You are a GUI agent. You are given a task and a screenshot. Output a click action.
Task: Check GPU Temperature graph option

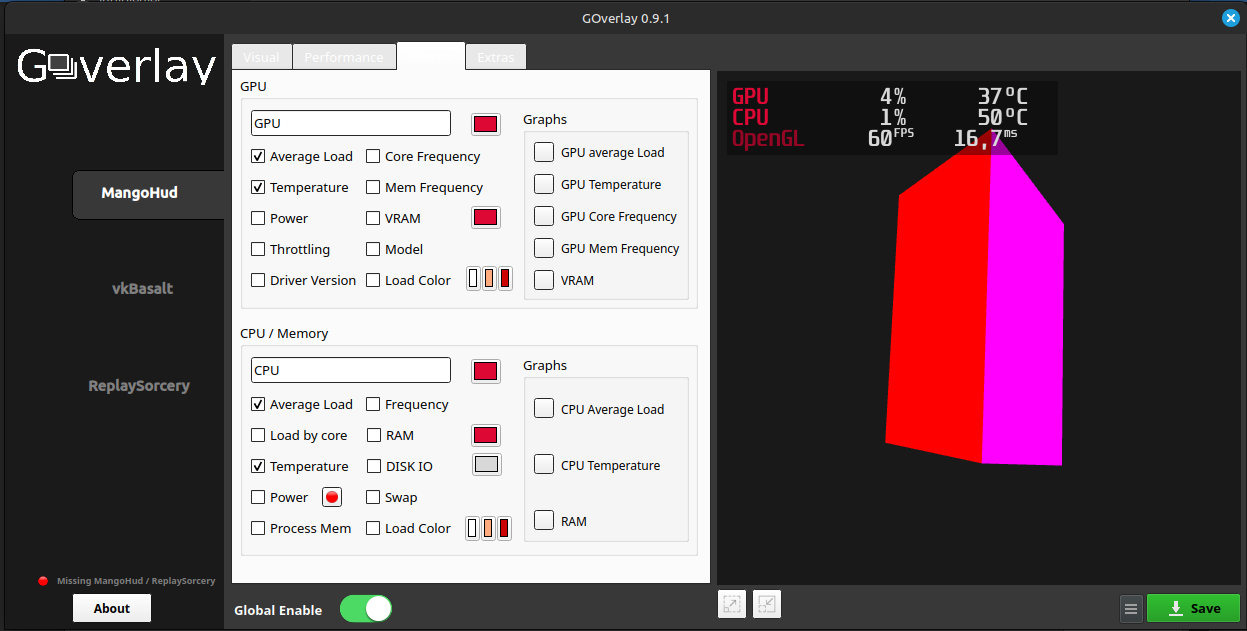[x=544, y=184]
